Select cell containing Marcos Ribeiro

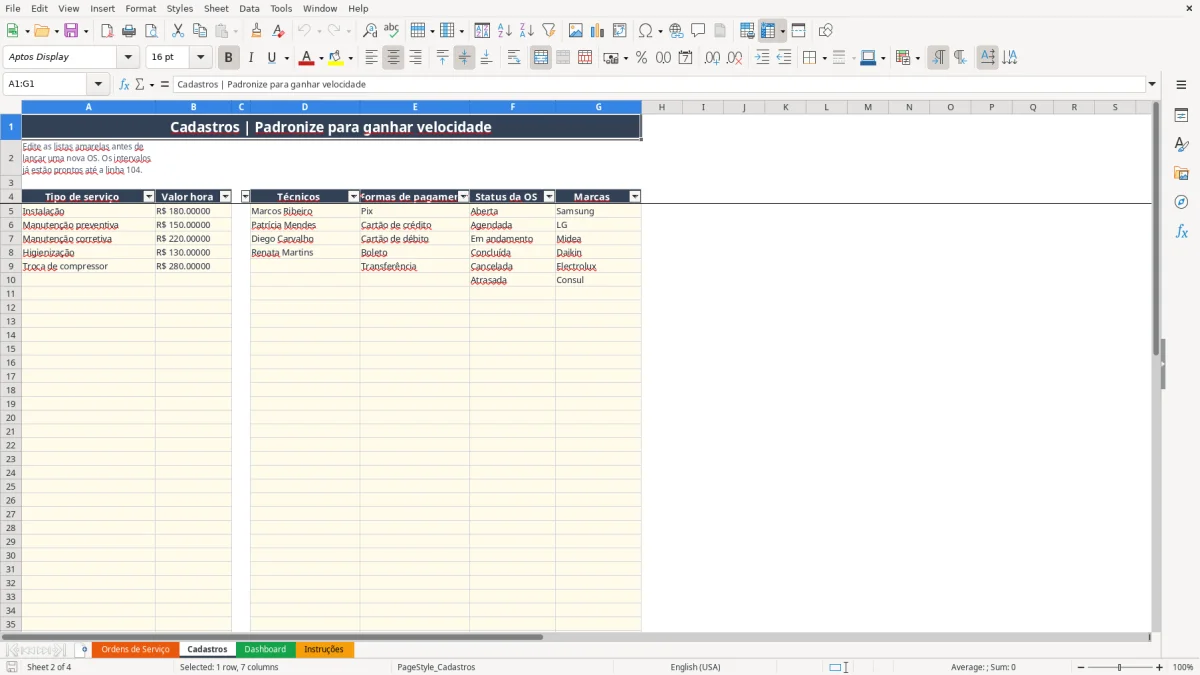[x=305, y=211]
